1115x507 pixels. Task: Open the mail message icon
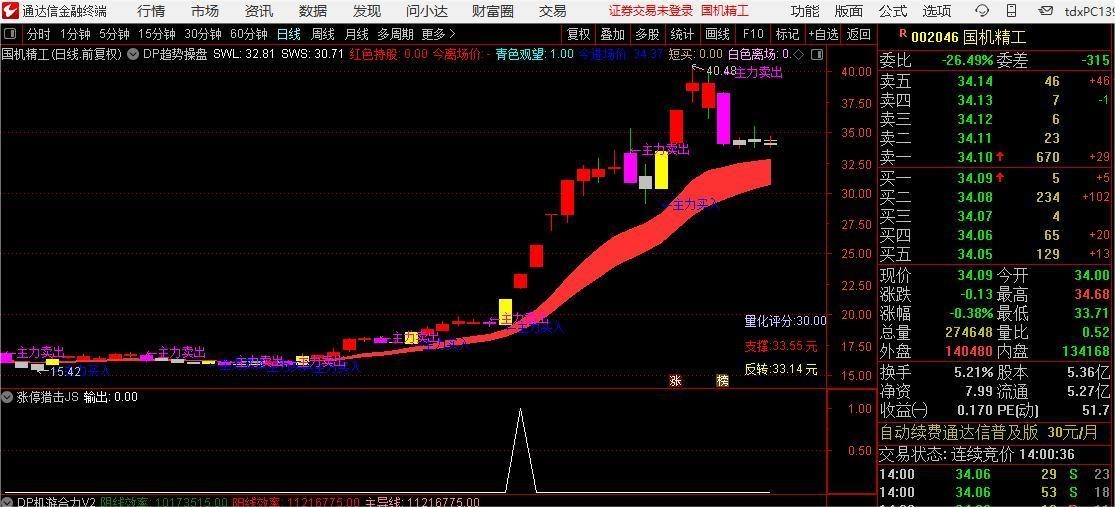(x=1045, y=11)
